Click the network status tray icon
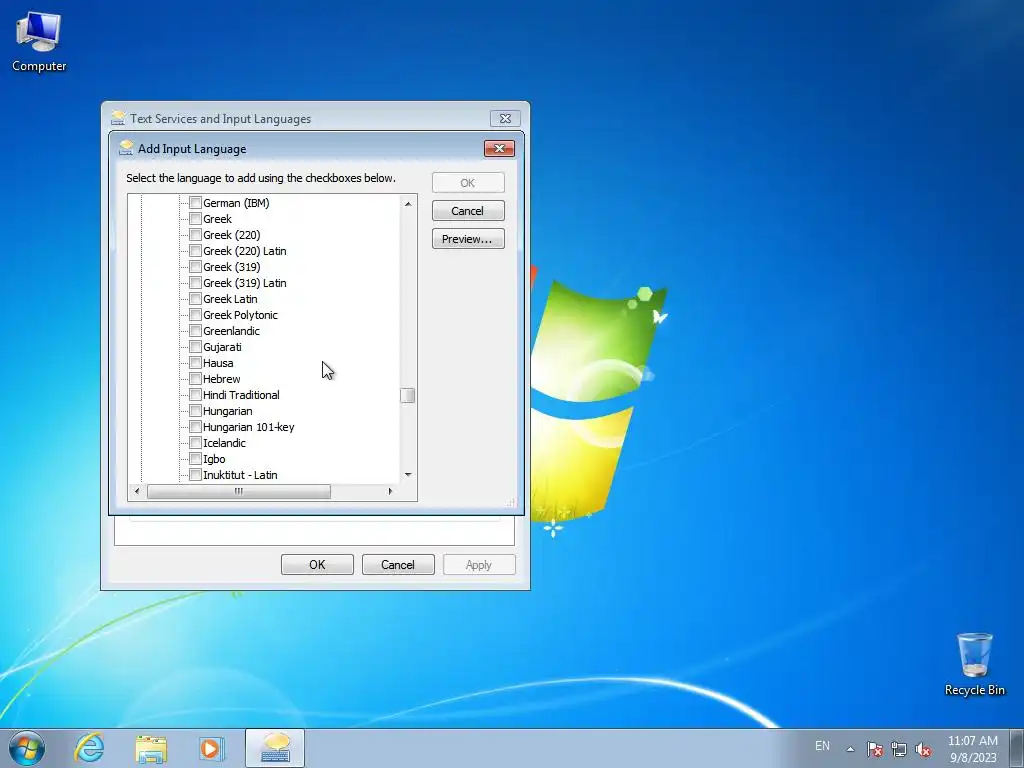 pos(899,749)
